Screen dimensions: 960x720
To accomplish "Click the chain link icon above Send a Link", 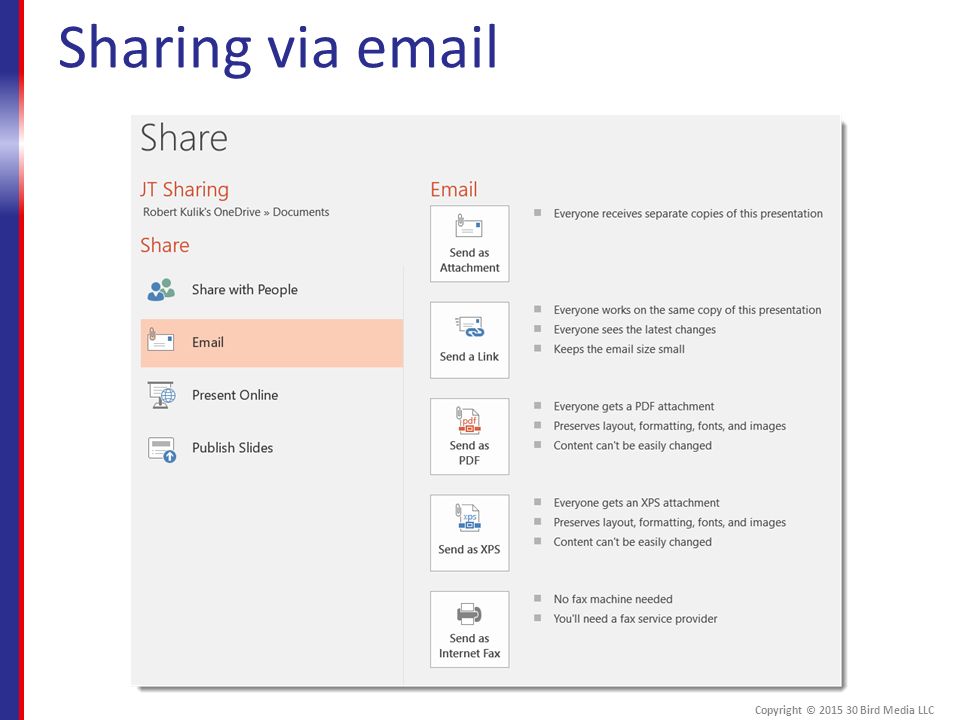I will [470, 326].
